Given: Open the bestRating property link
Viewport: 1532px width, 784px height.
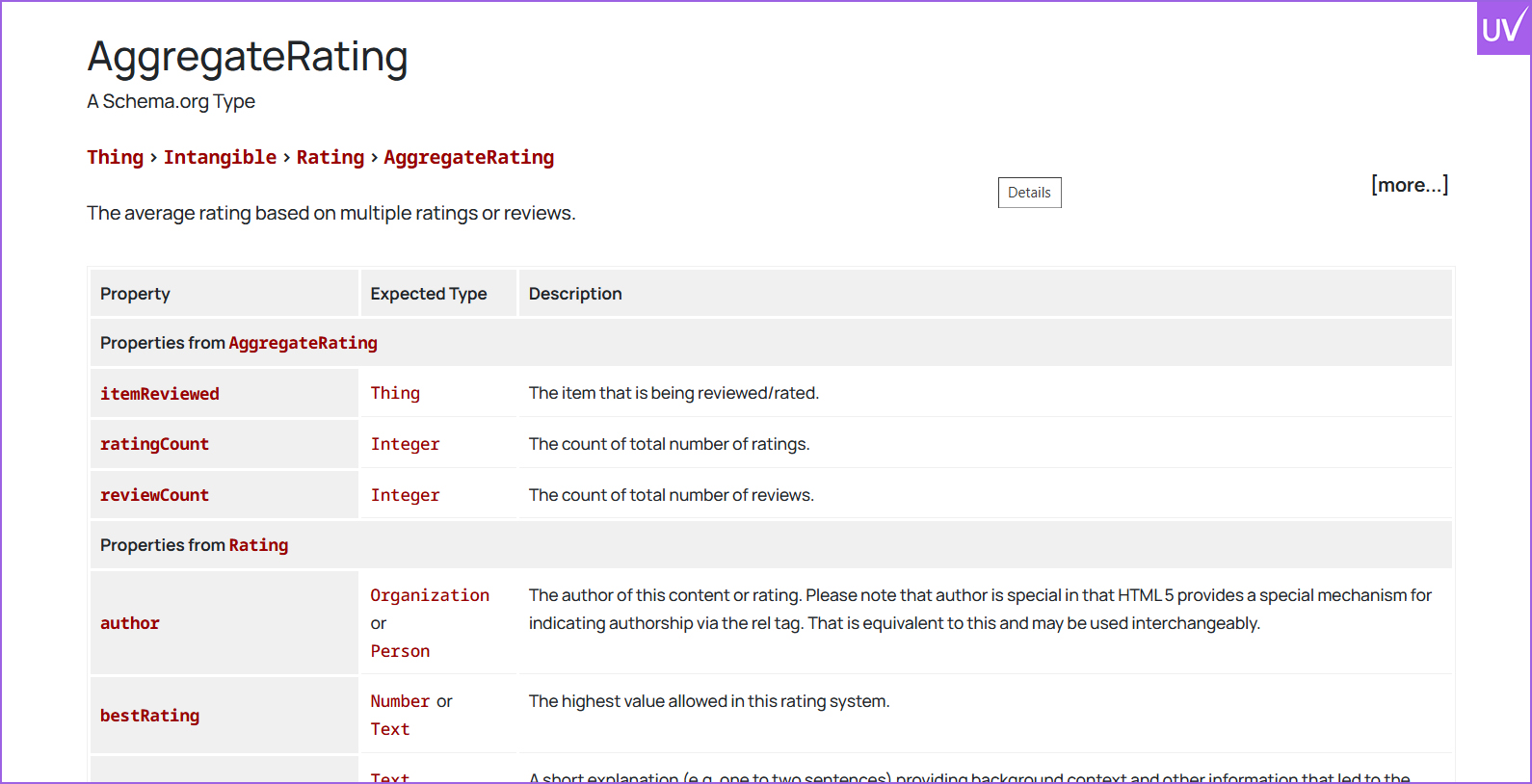Looking at the screenshot, I should click(150, 716).
